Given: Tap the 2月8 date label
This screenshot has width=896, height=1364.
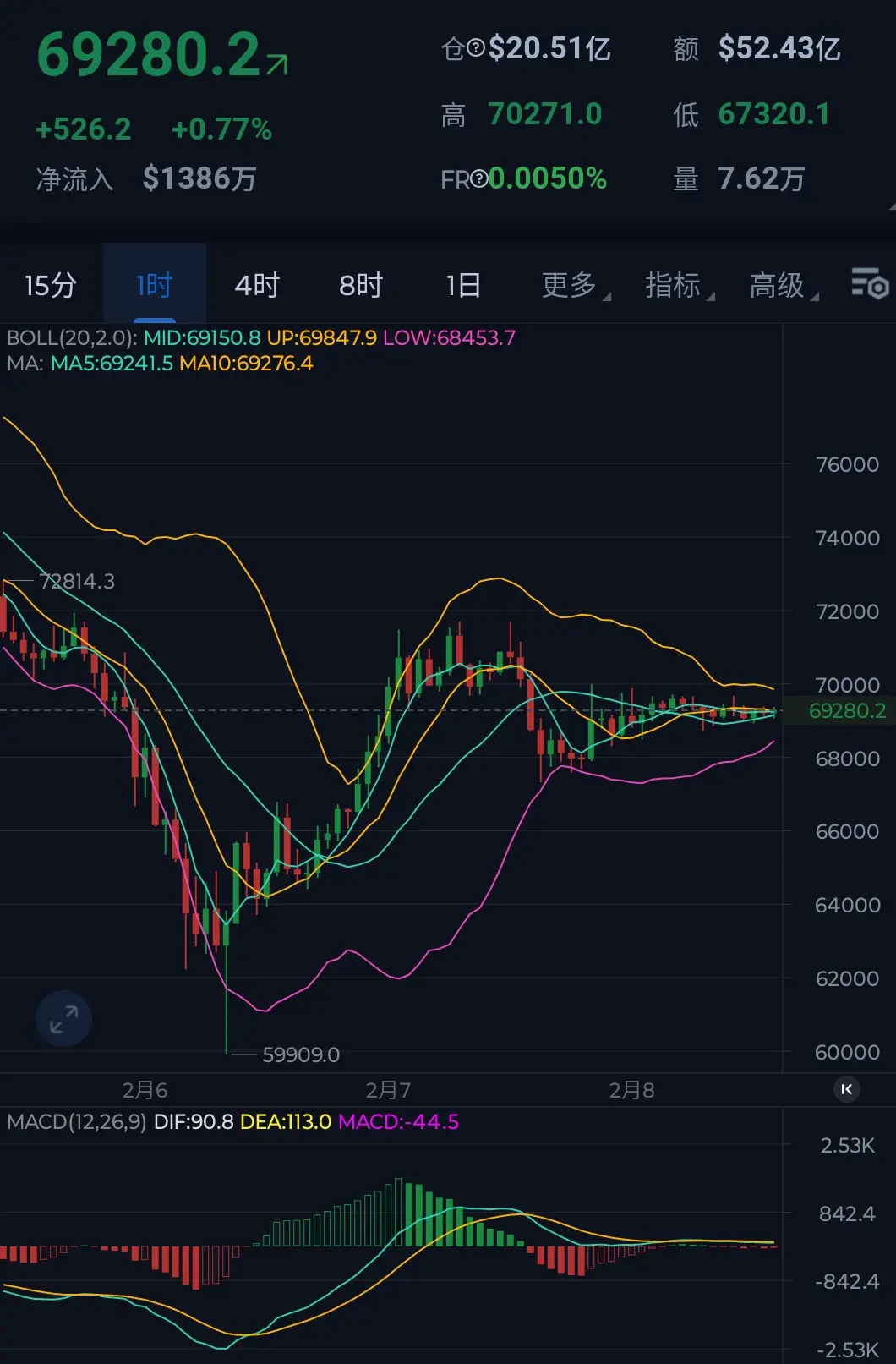Looking at the screenshot, I should pyautogui.click(x=632, y=1090).
